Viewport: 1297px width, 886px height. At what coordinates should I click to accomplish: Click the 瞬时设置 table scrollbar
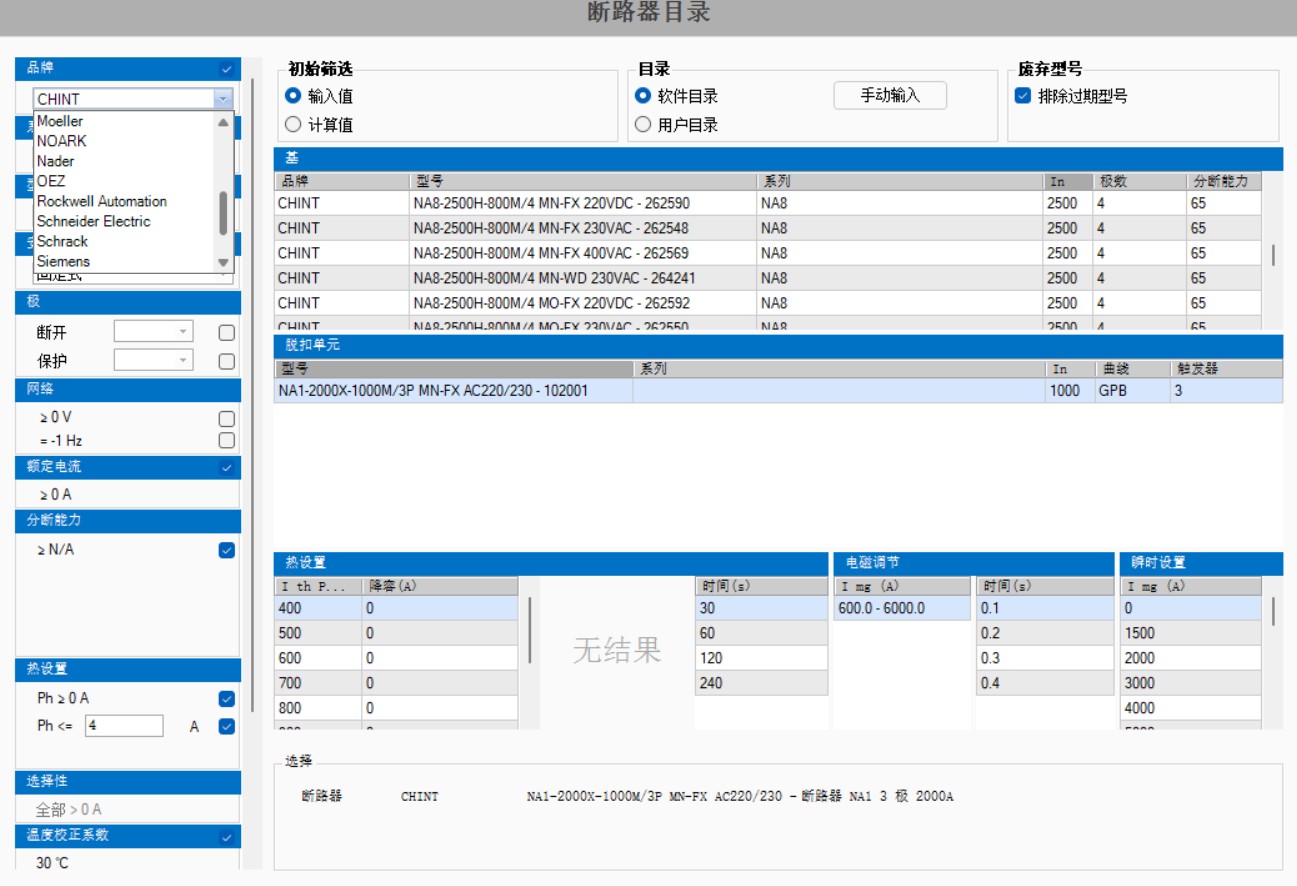coord(1273,610)
